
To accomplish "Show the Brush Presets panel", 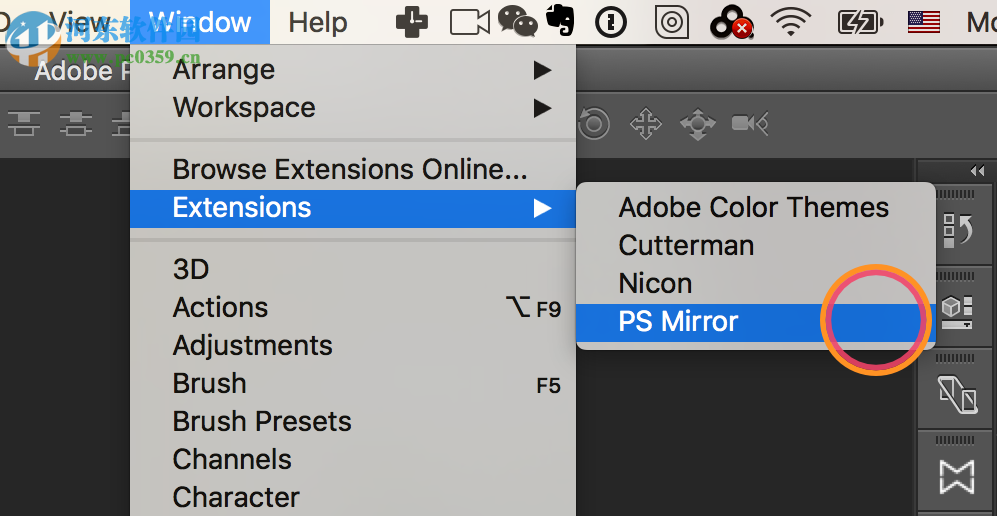I will (353, 421).
